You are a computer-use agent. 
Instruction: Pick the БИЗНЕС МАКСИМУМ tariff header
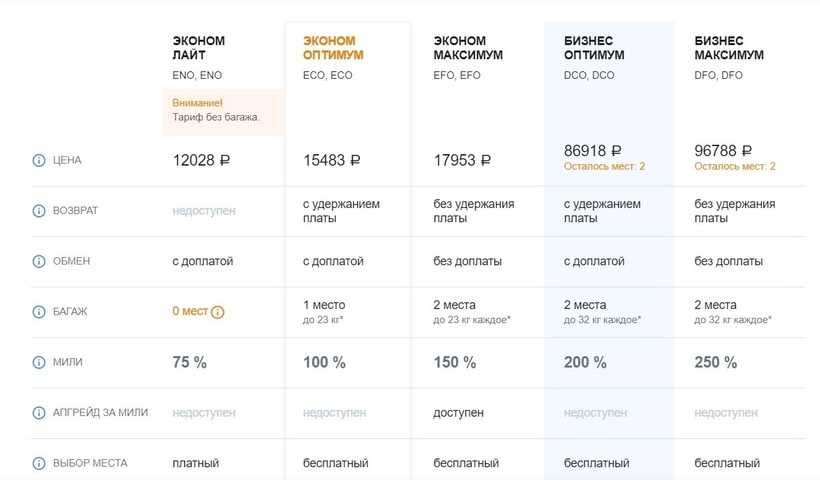(x=728, y=48)
